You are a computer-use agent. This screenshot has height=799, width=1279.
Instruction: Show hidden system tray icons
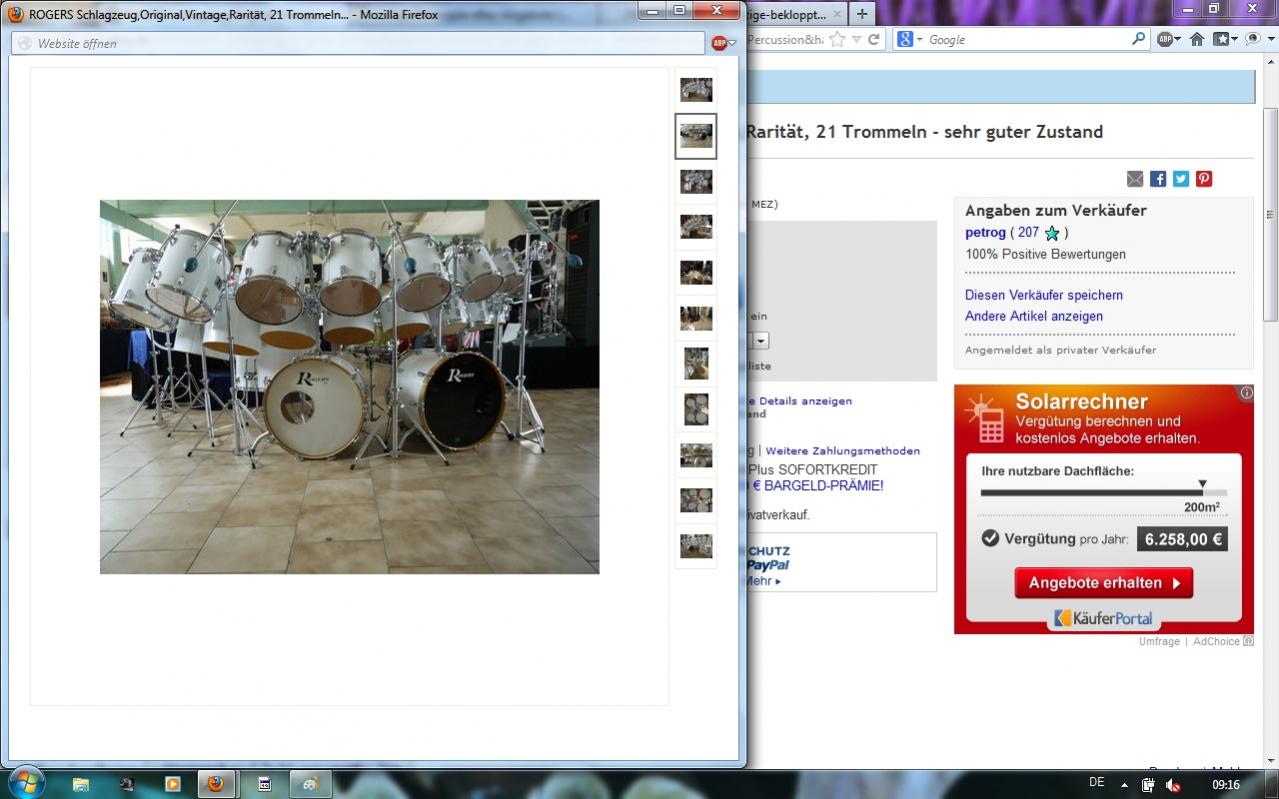tap(1124, 785)
